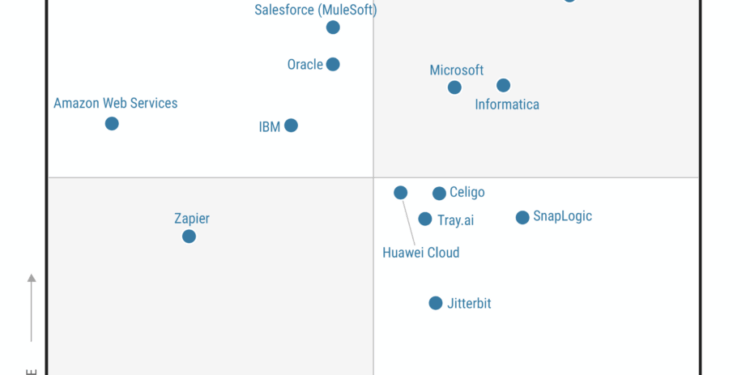Select the Jitterbit data point dot
750x375 pixels.
tap(435, 303)
